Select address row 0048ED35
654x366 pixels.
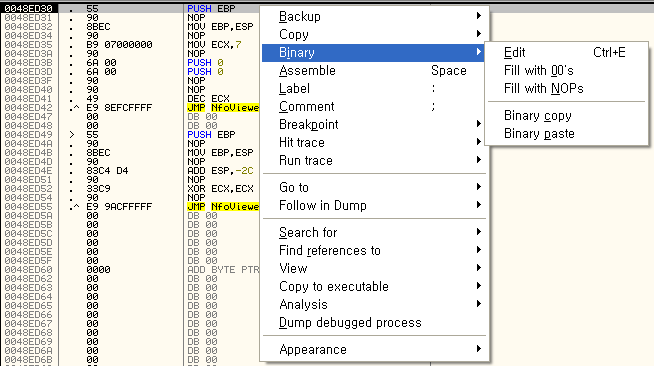(x=28, y=45)
